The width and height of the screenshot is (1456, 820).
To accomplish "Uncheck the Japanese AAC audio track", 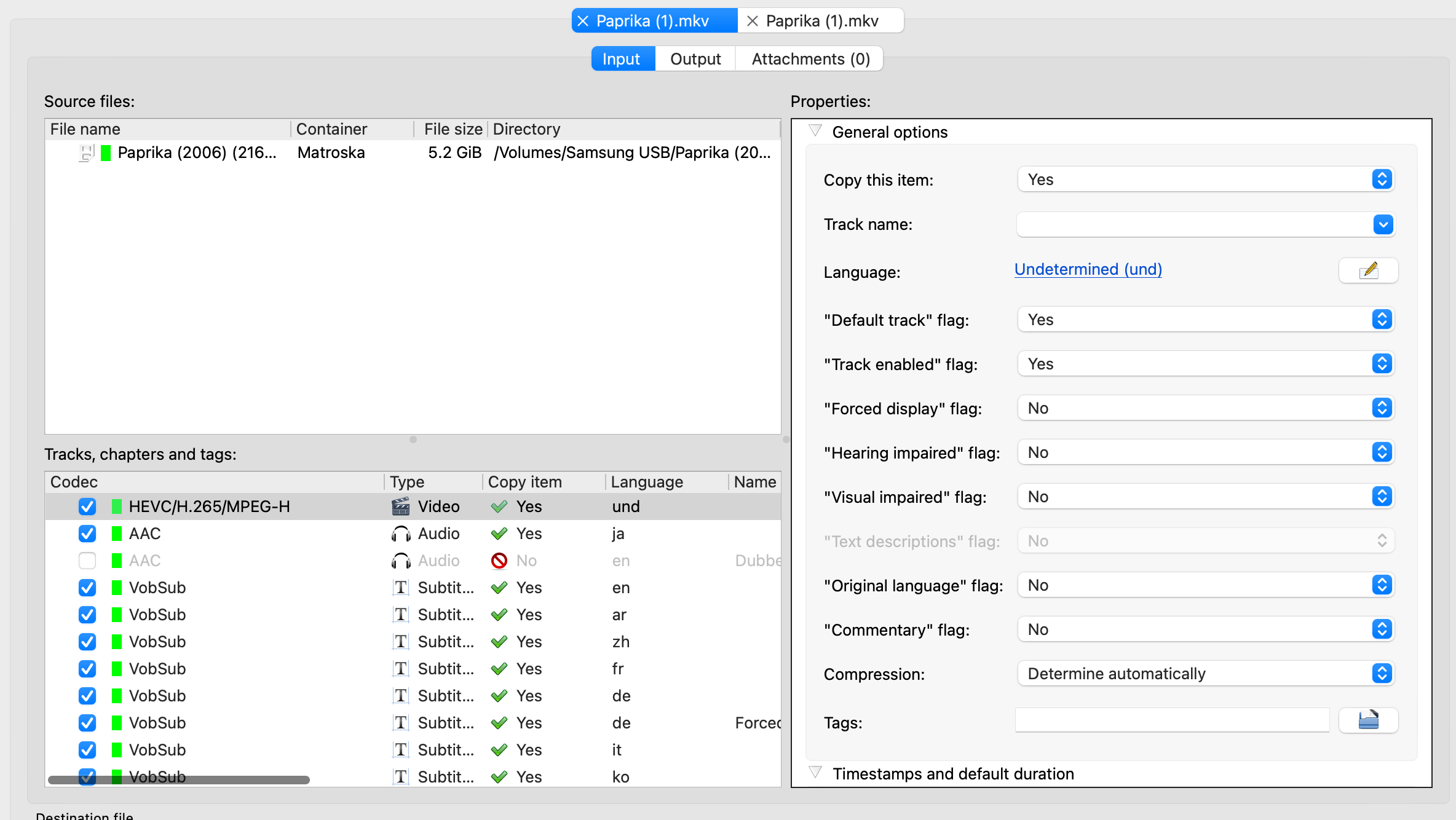I will point(87,534).
